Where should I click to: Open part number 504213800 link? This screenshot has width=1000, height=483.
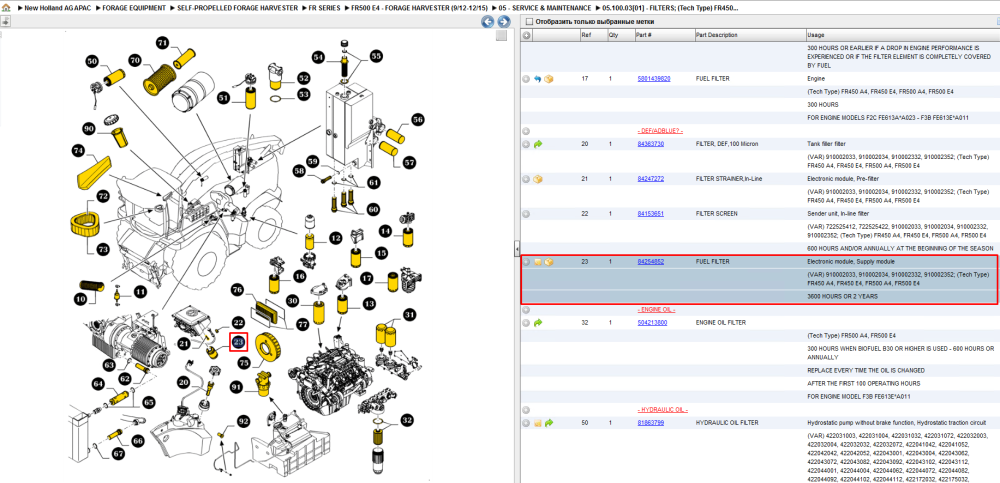[652, 323]
